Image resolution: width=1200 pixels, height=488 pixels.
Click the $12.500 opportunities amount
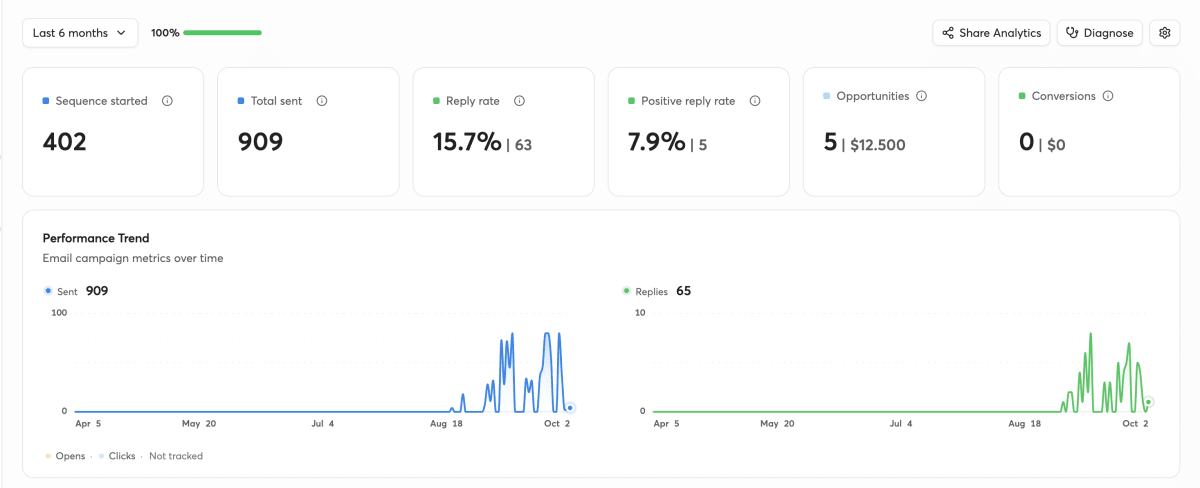877,145
